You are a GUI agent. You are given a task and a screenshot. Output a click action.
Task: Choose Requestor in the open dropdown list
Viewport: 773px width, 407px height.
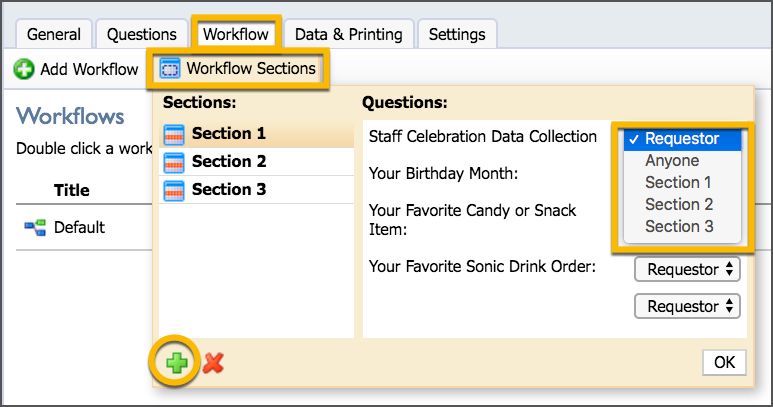[x=682, y=139]
